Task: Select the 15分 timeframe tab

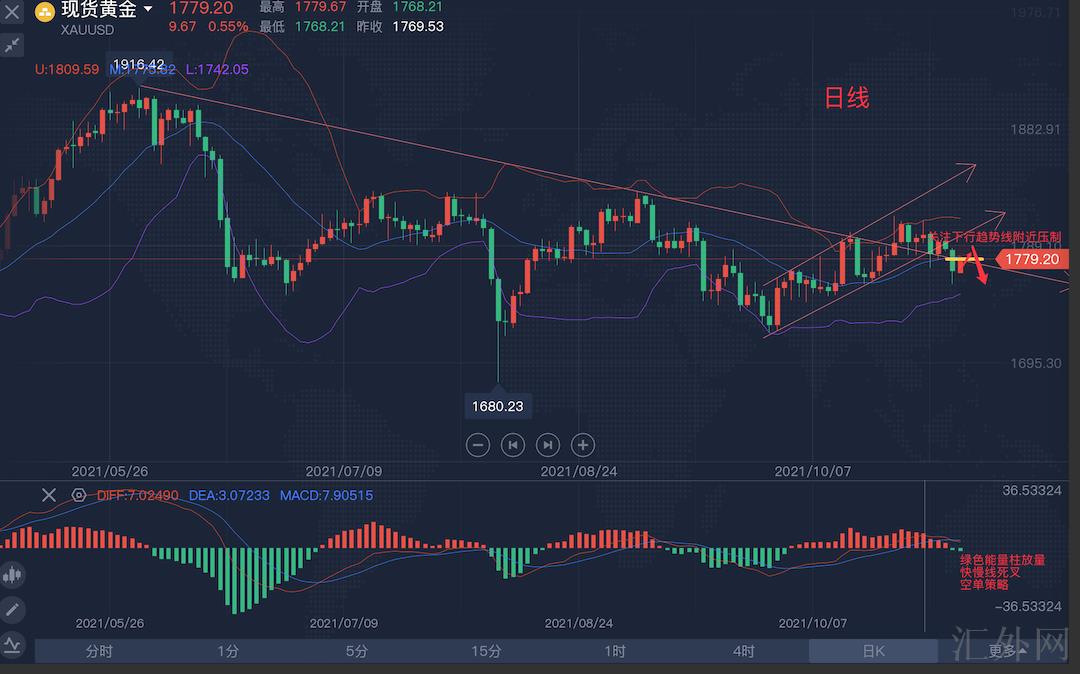Action: coord(486,651)
